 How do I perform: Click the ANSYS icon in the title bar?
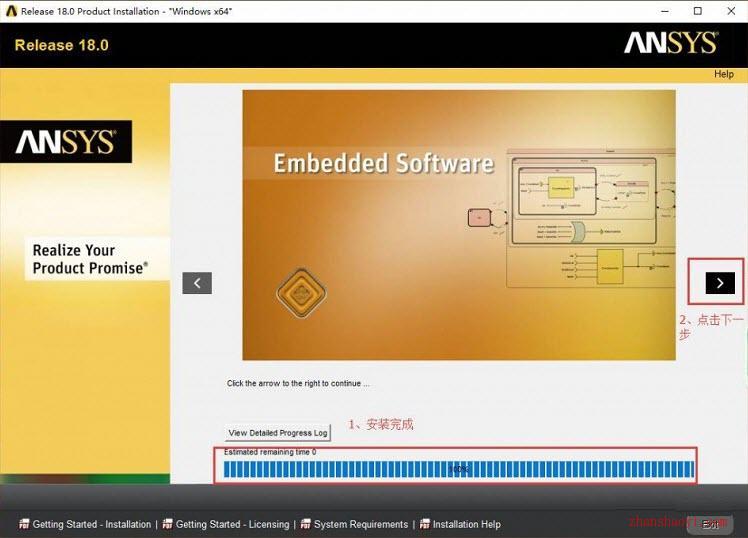coord(11,11)
